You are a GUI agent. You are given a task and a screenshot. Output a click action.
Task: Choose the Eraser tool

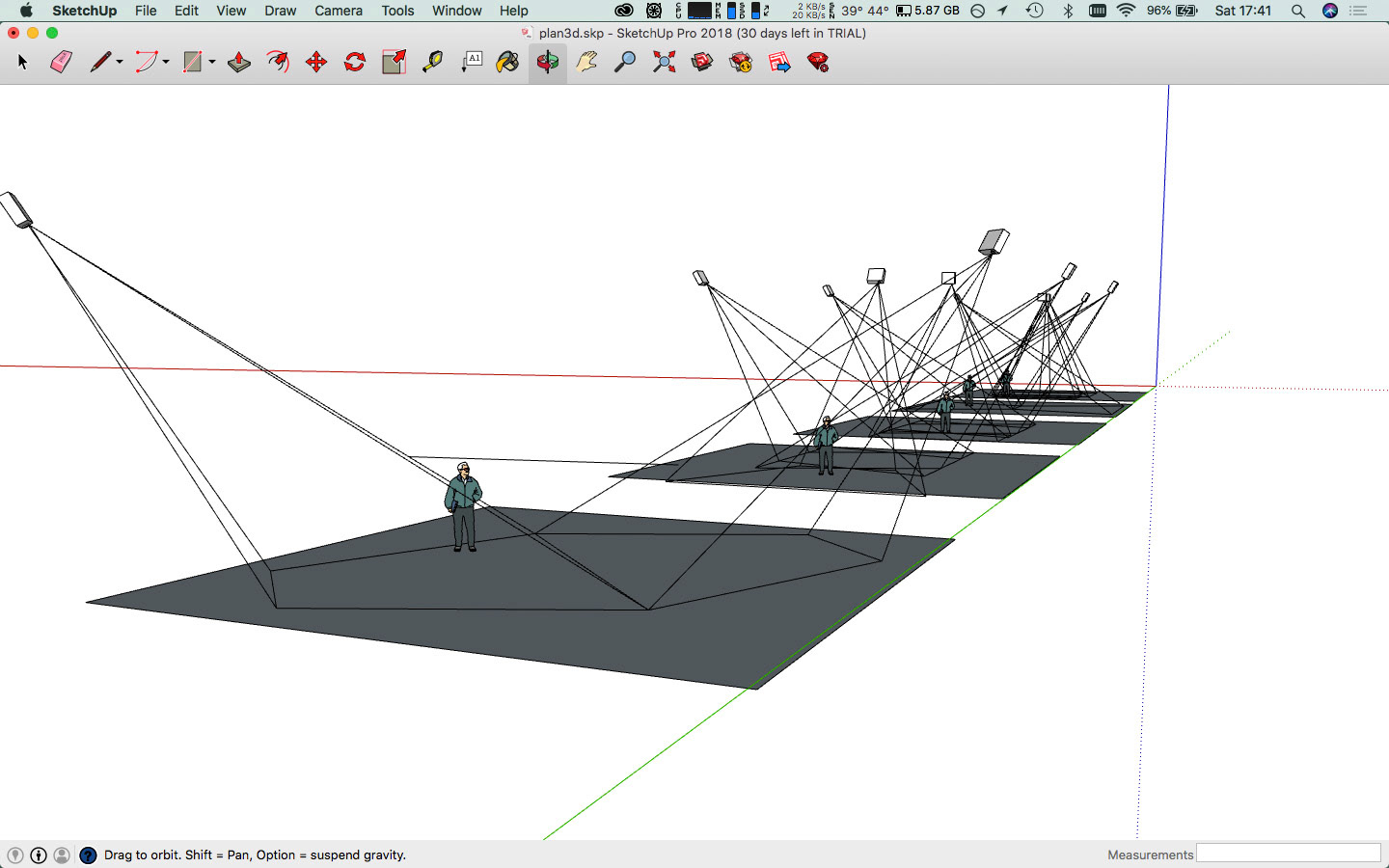(61, 62)
